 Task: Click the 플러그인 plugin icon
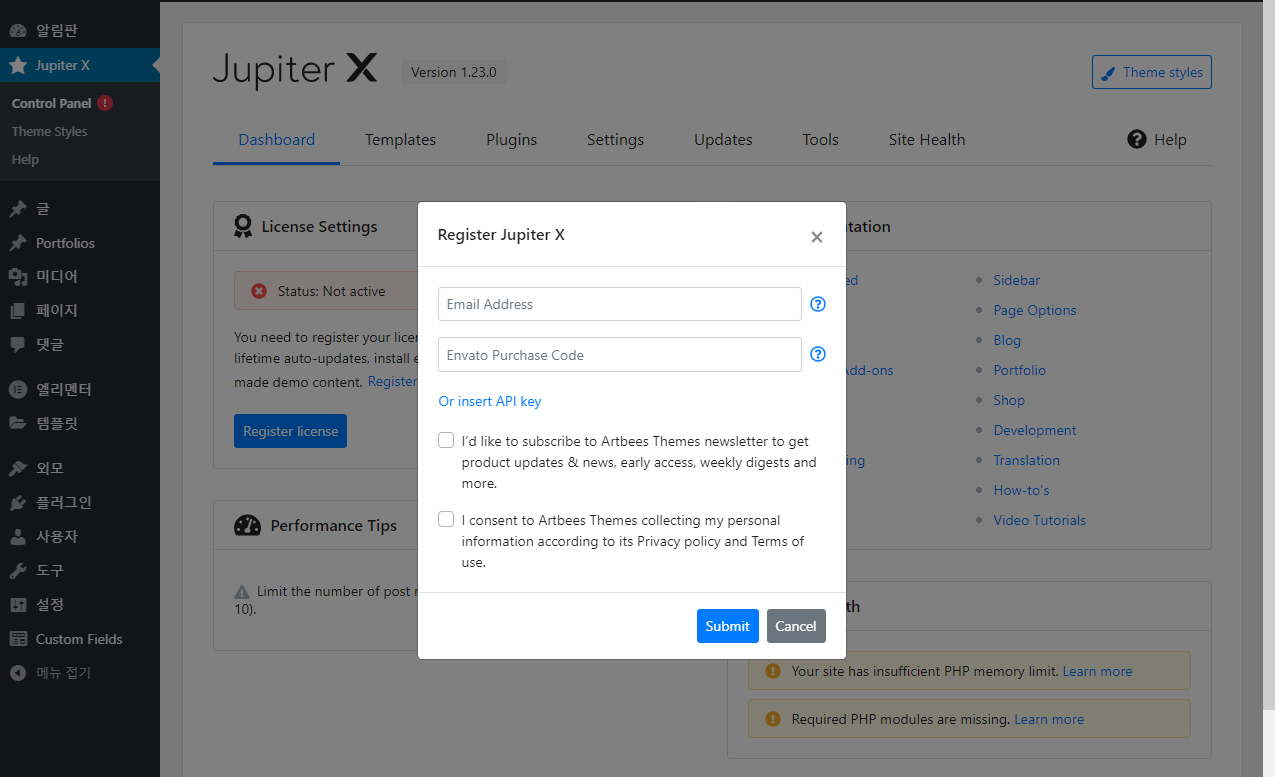(x=18, y=502)
